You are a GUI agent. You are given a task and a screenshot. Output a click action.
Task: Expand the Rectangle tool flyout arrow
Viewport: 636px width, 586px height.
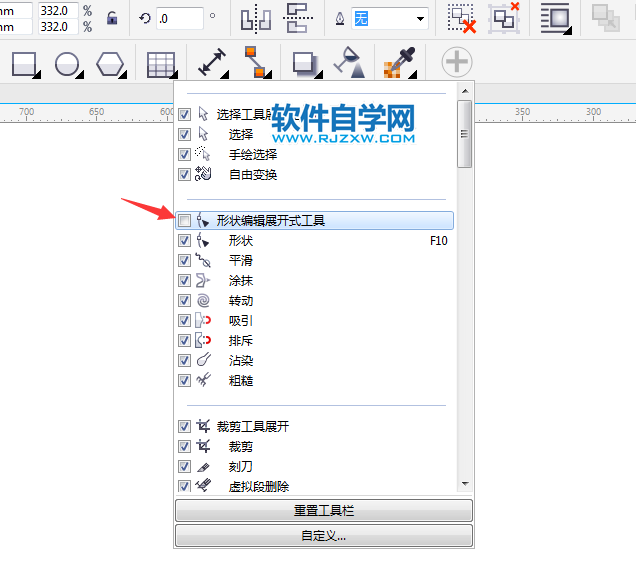[x=37, y=74]
